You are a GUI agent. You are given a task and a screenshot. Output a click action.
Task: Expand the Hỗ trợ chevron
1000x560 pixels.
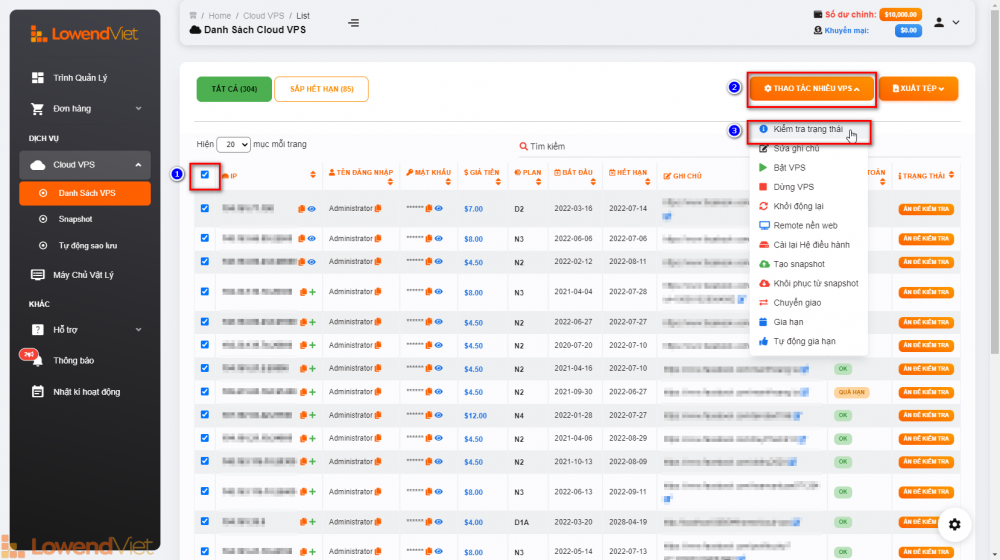point(138,330)
